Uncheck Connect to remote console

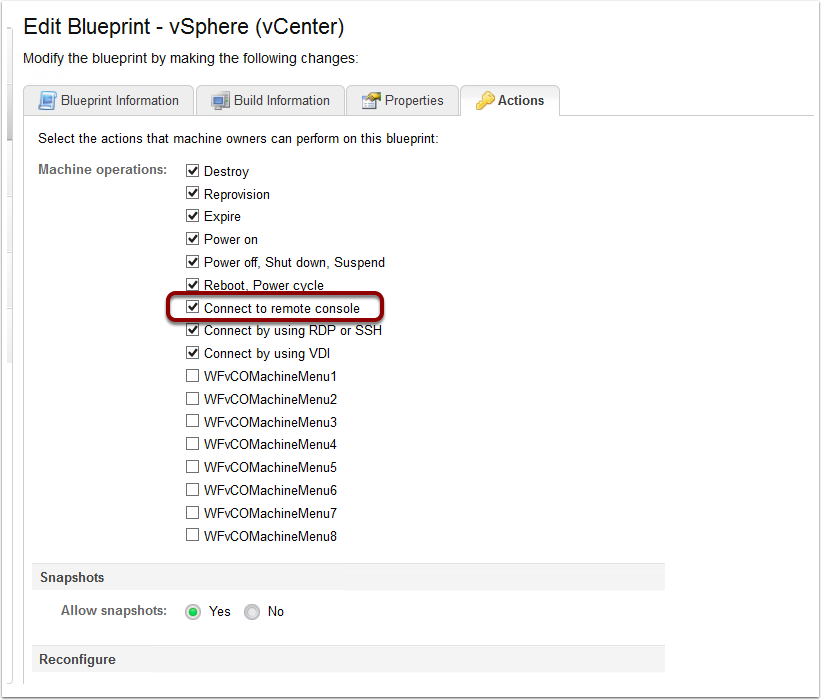point(193,307)
